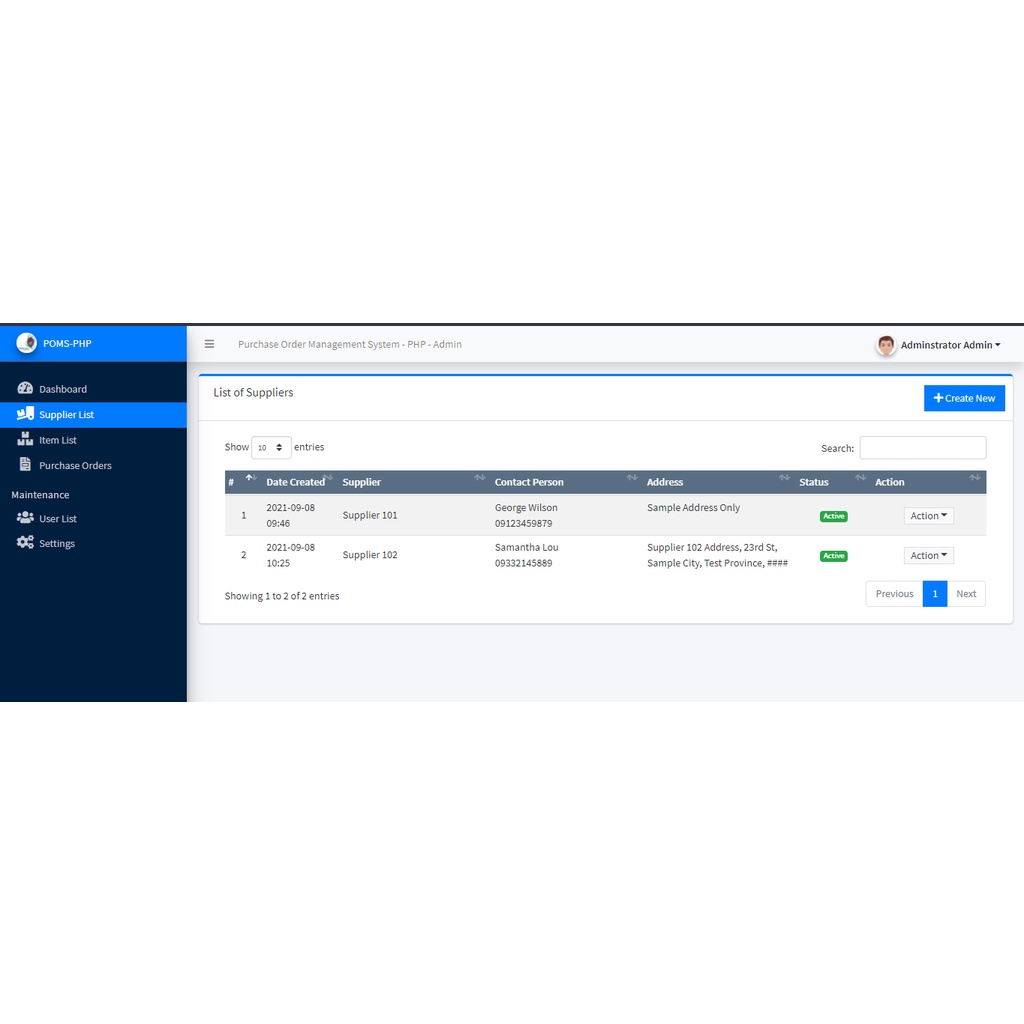Image resolution: width=1024 pixels, height=1024 pixels.
Task: Click the Supplier List truck icon
Action: [x=25, y=414]
